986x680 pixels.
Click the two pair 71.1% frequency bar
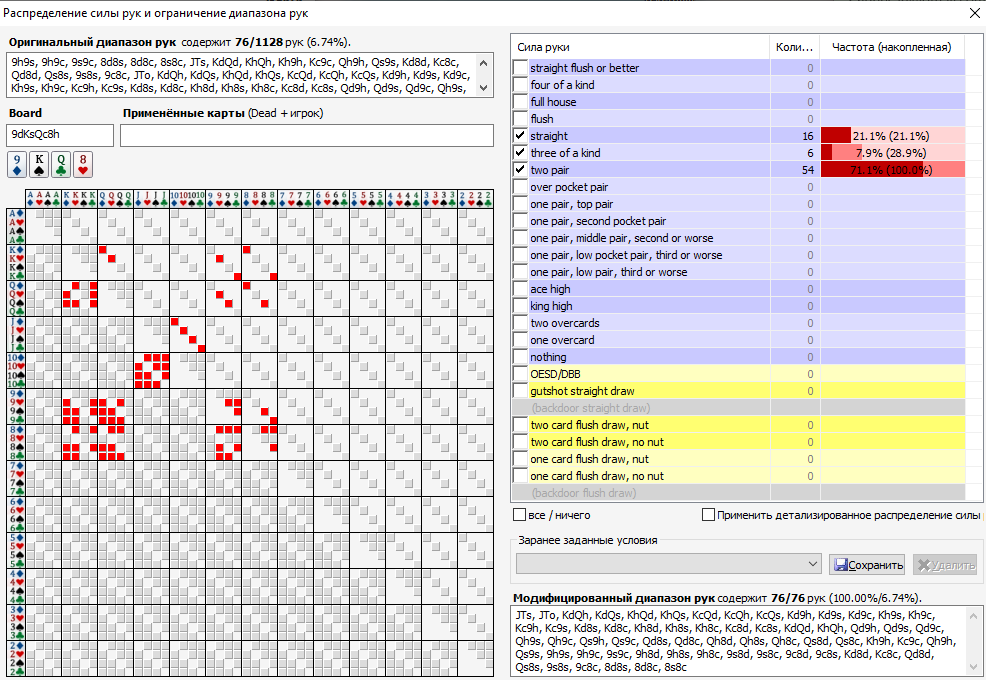(892, 170)
